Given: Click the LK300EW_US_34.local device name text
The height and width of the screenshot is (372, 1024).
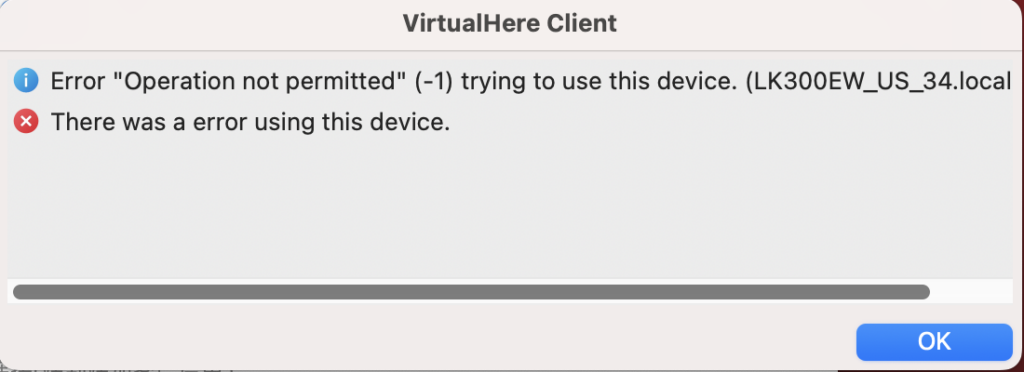Looking at the screenshot, I should pyautogui.click(x=886, y=82).
